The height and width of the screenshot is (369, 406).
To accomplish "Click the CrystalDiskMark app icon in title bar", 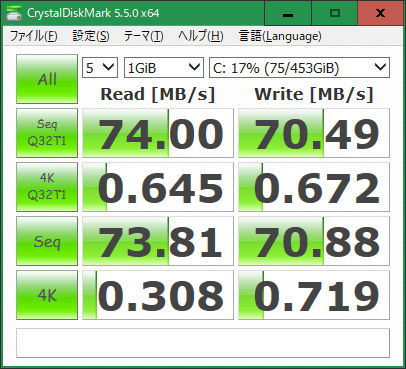I will point(13,13).
